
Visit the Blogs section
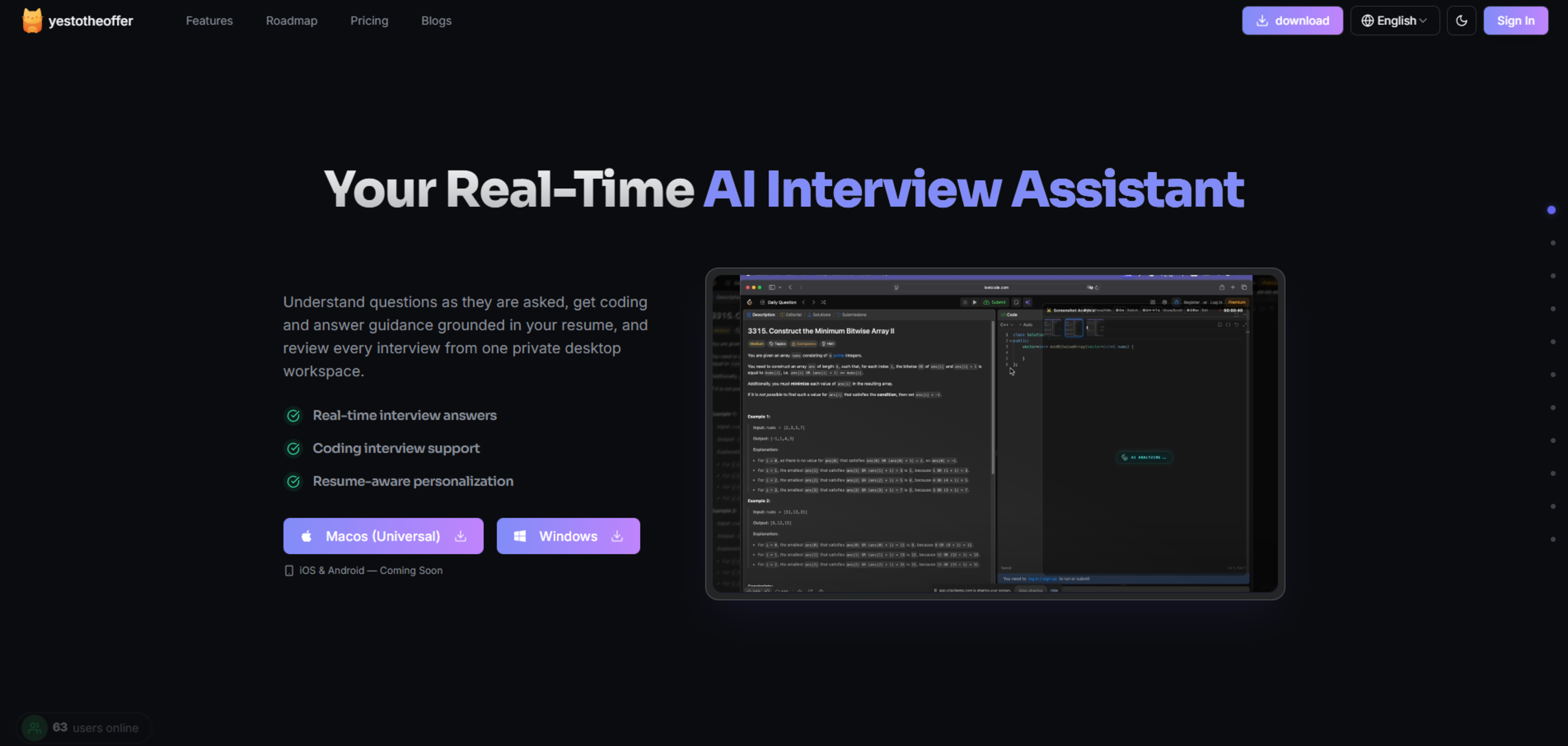[436, 21]
